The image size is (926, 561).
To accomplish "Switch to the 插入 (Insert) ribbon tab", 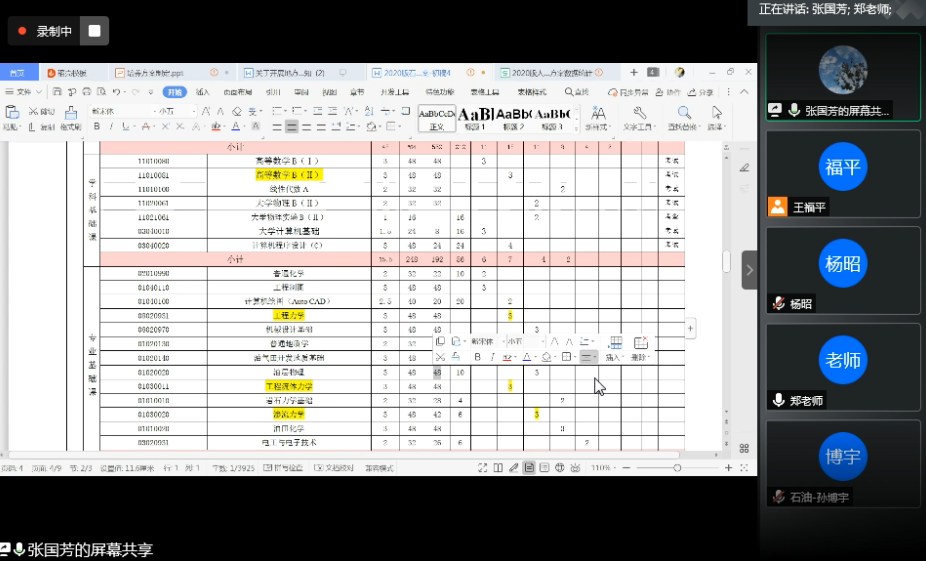I will [x=203, y=92].
